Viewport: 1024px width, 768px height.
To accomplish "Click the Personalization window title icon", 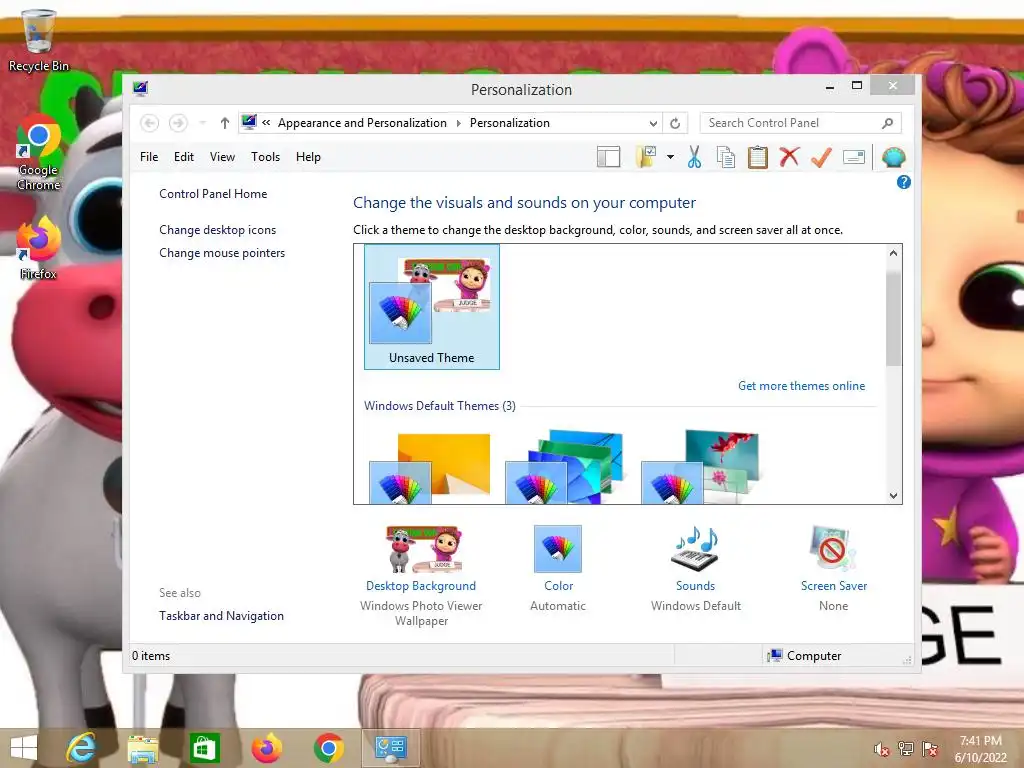I will [140, 88].
